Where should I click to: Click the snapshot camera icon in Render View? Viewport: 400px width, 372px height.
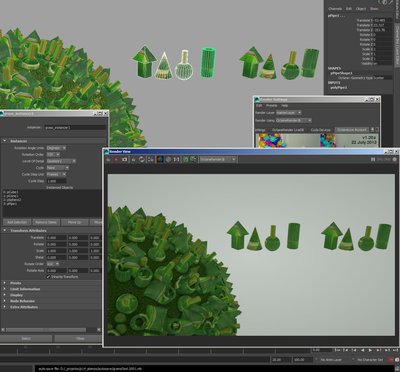[125, 160]
